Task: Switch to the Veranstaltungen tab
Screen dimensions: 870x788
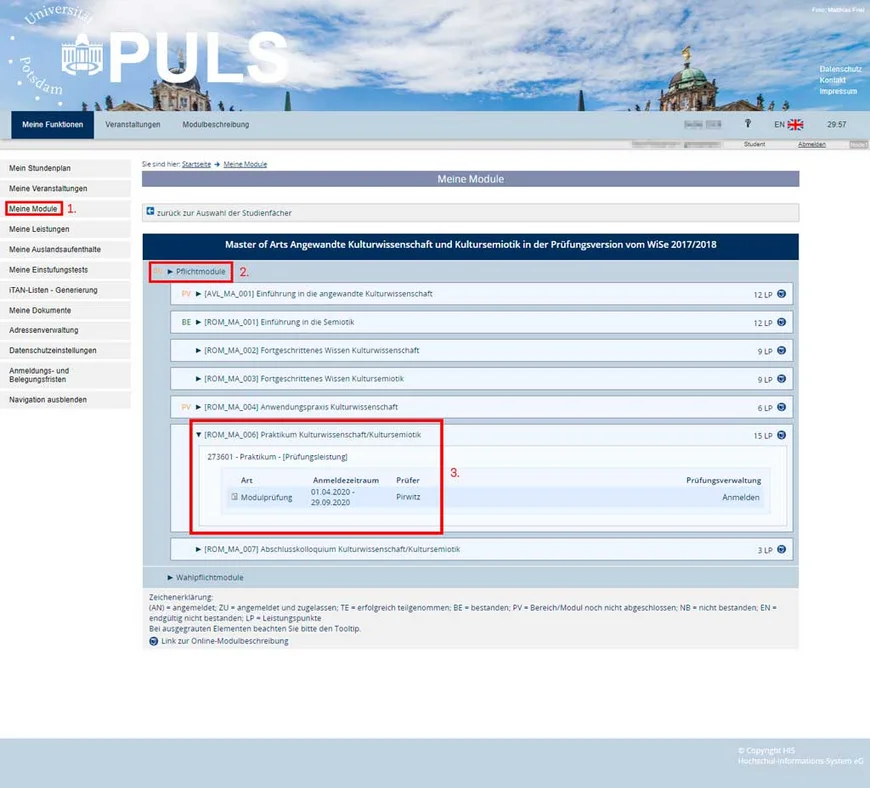Action: pos(133,125)
